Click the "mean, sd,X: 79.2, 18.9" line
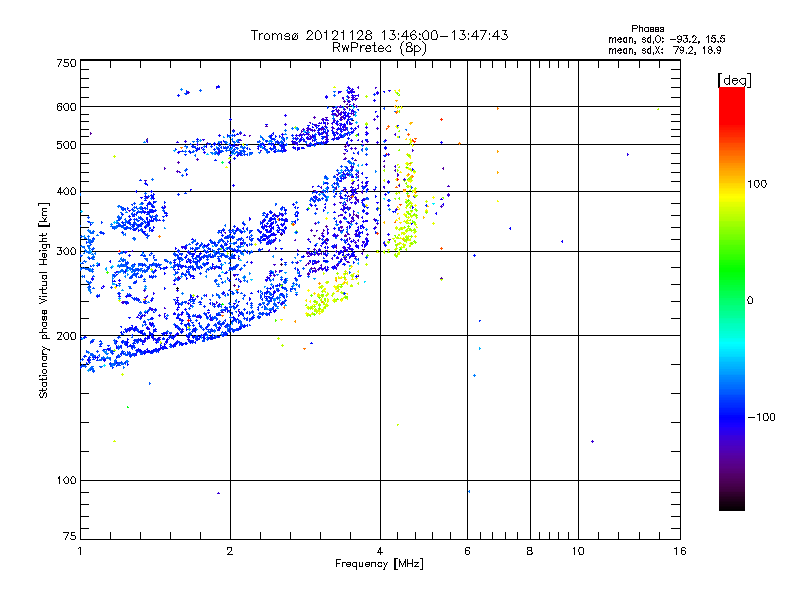 [664, 50]
